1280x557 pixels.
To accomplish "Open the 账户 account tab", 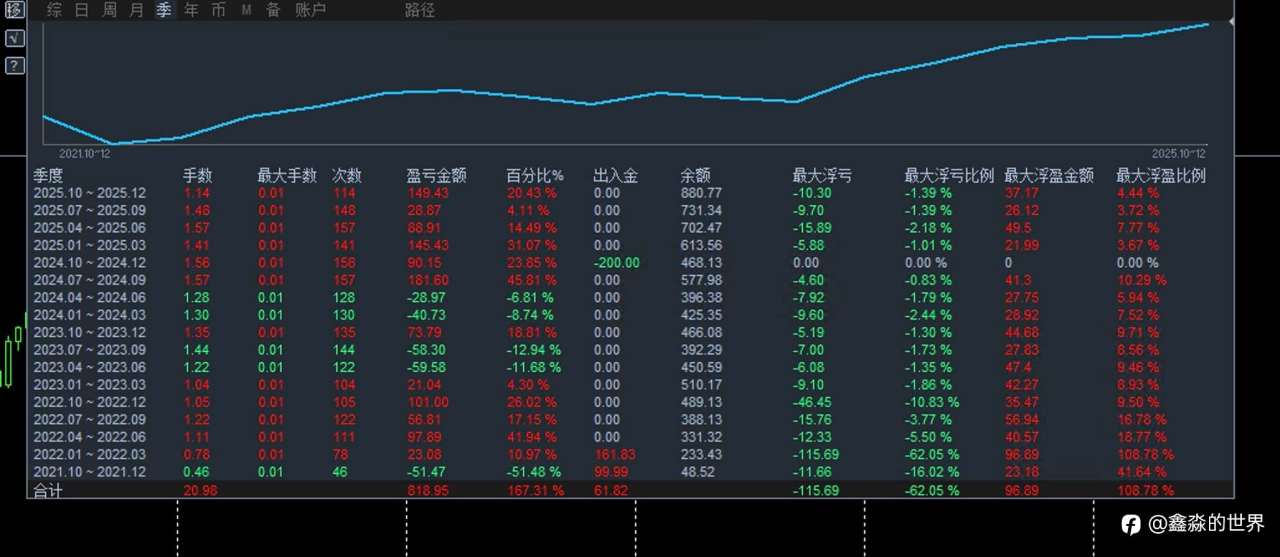I will coord(310,10).
